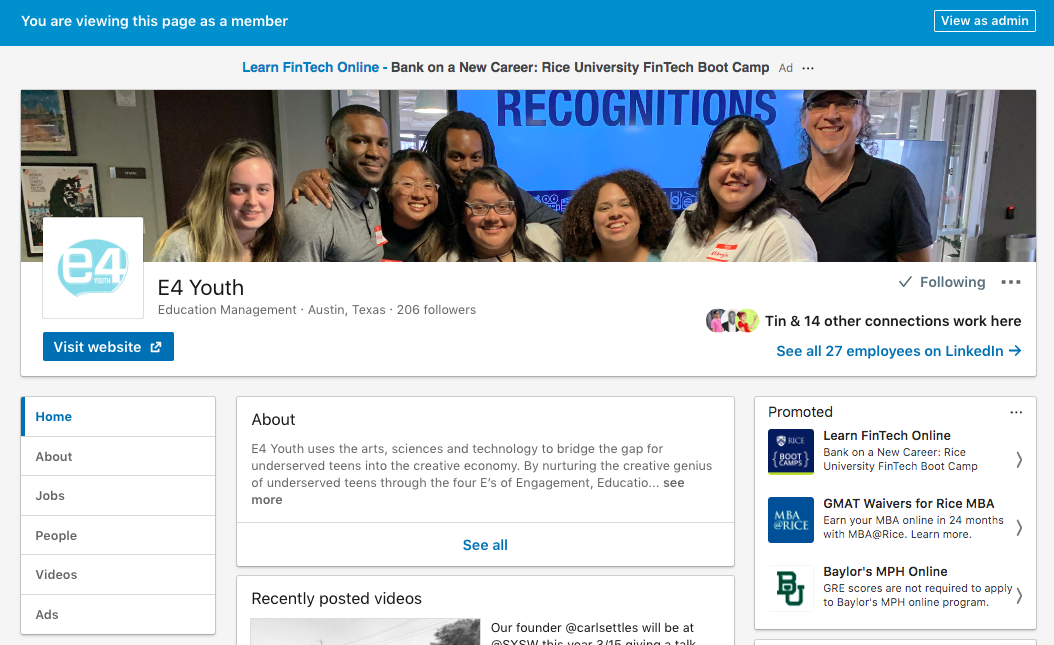Click the connections avatar group
The height and width of the screenshot is (645, 1054).
pyautogui.click(x=732, y=321)
